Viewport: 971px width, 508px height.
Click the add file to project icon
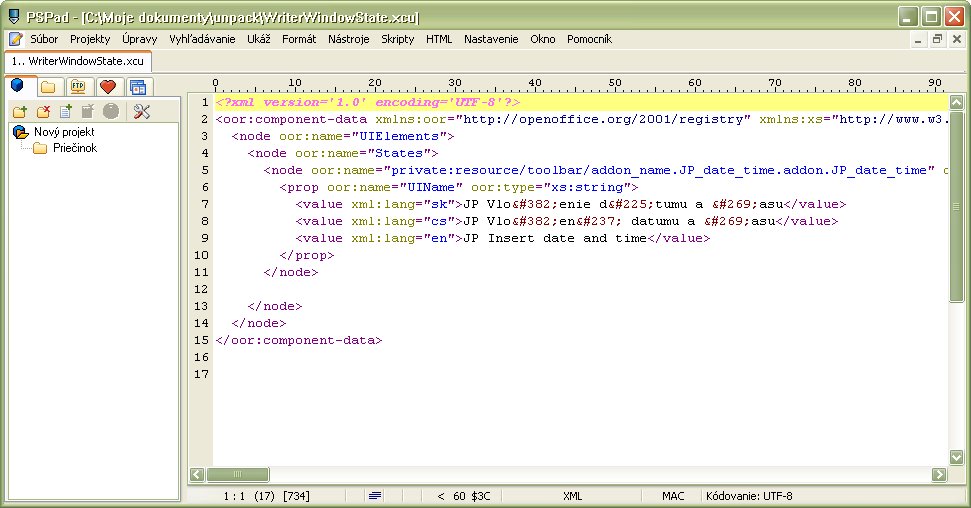pyautogui.click(x=66, y=111)
